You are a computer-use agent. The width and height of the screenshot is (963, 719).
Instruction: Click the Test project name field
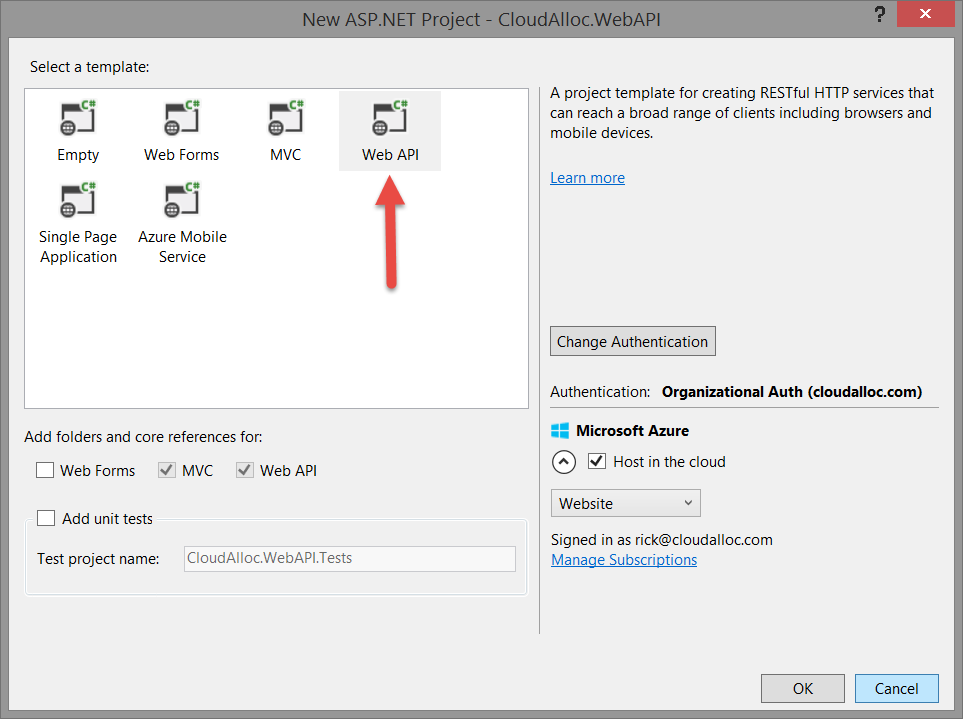click(x=349, y=558)
